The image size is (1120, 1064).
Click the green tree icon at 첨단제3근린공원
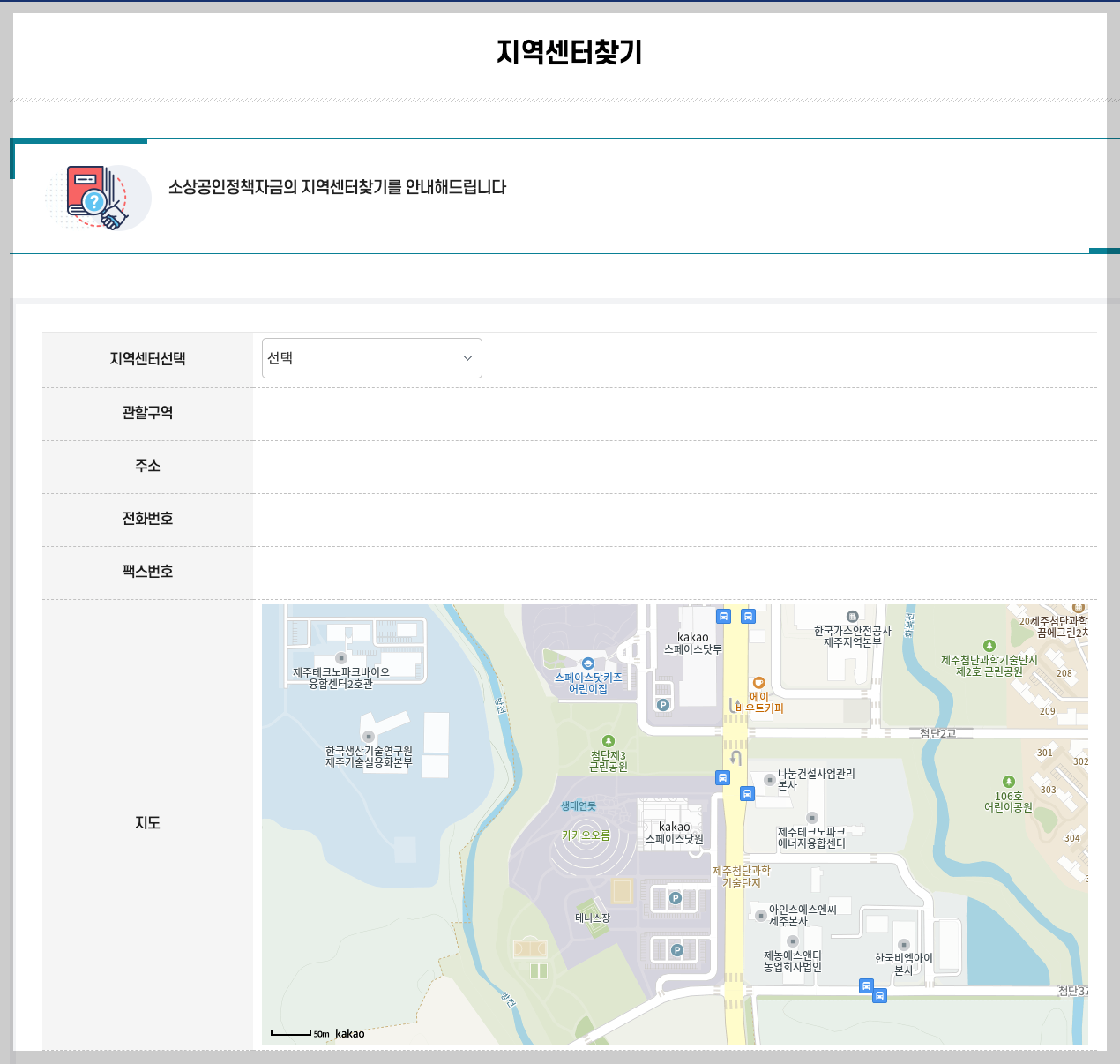pos(608,741)
